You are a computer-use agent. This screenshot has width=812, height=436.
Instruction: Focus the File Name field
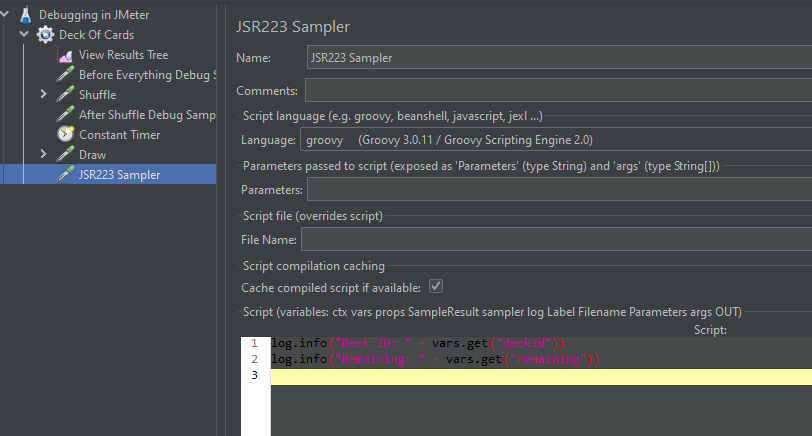point(556,240)
